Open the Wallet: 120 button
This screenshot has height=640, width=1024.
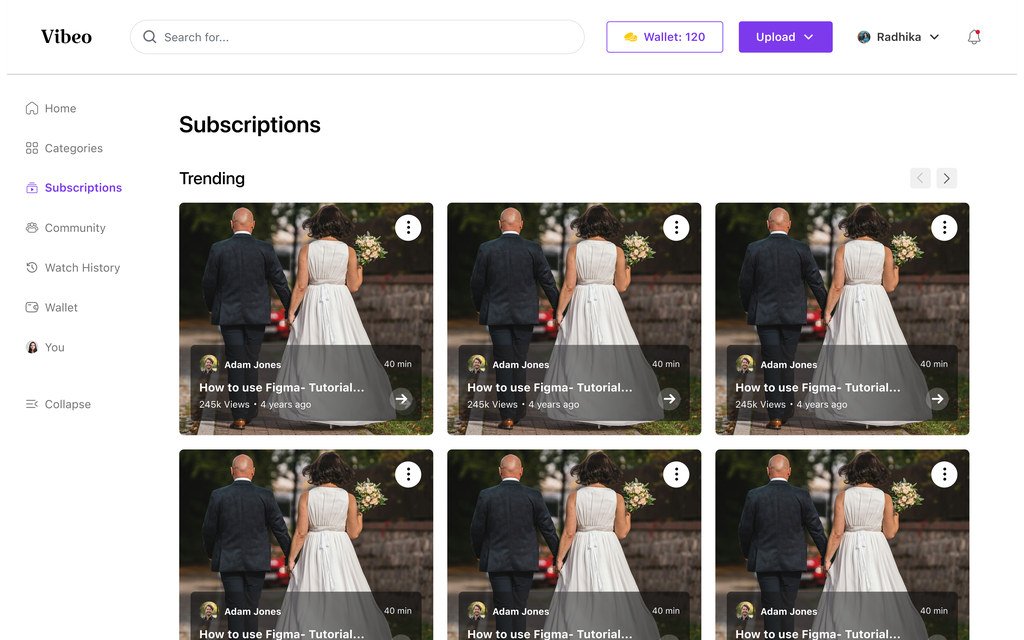pos(664,37)
